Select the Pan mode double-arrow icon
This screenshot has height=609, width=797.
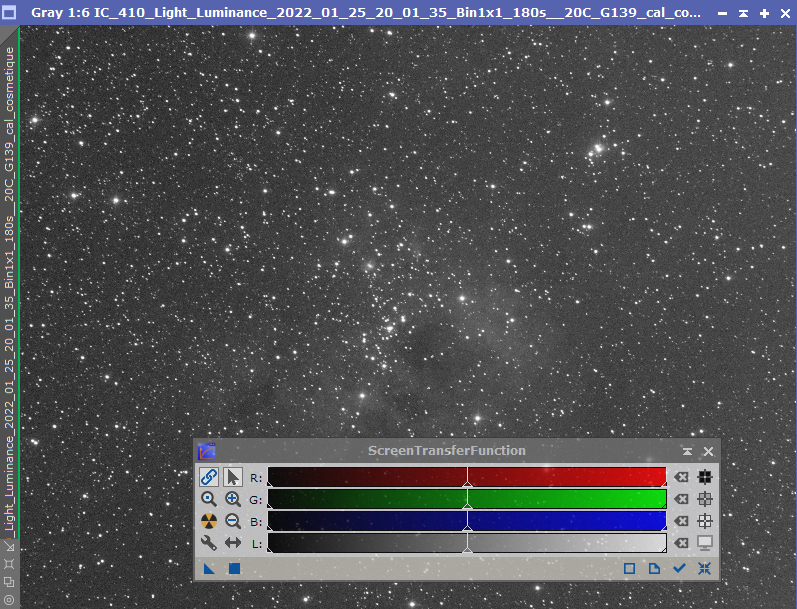[x=232, y=543]
